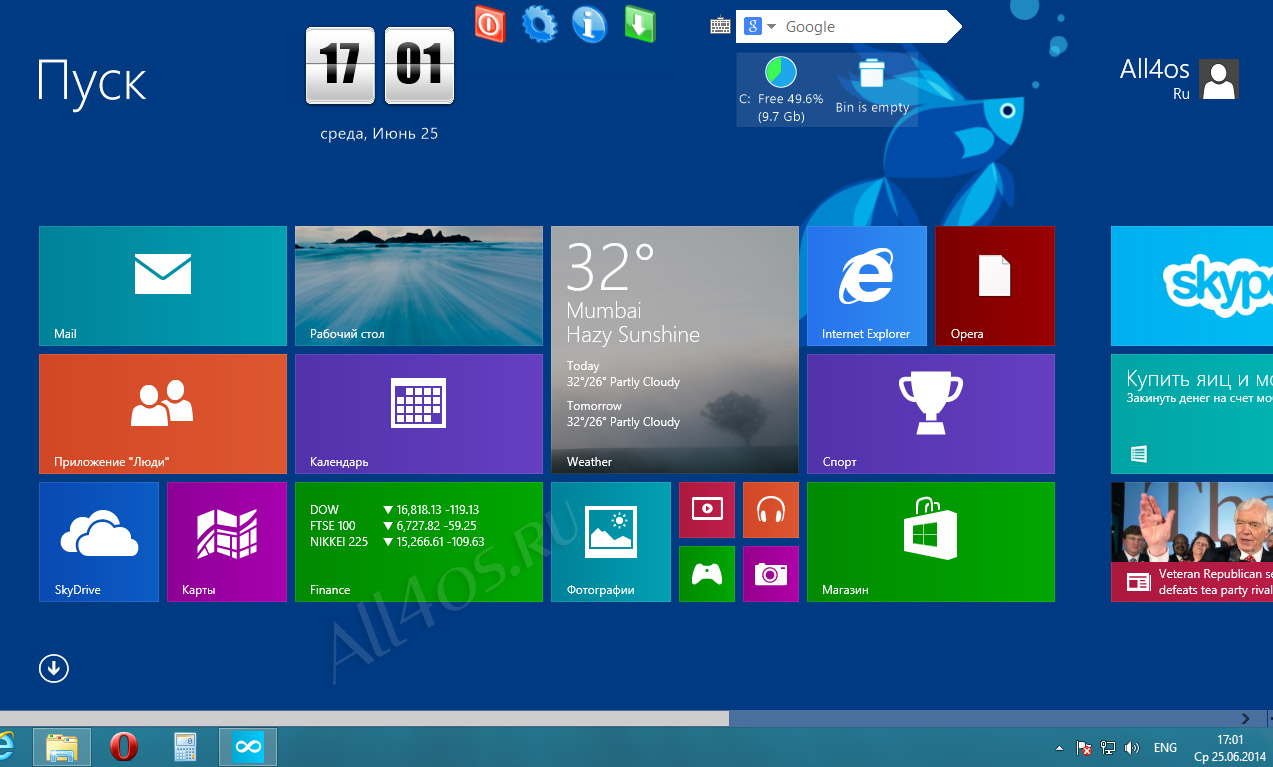This screenshot has height=767, width=1273.
Task: Open the network tray icon
Action: (1108, 748)
